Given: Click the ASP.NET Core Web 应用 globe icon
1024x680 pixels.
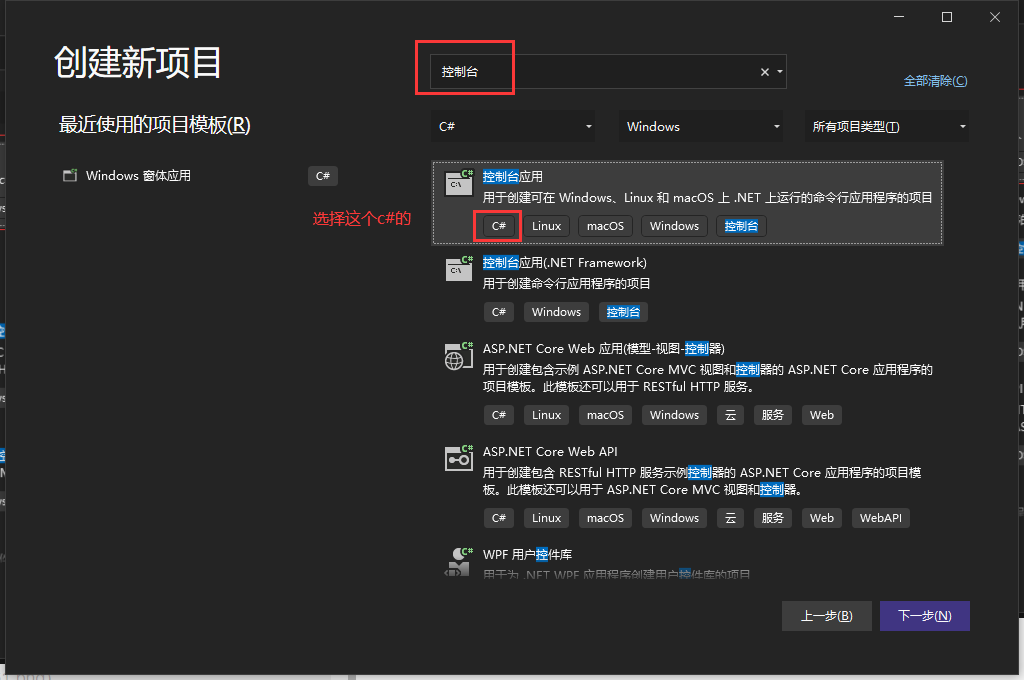Looking at the screenshot, I should [458, 355].
